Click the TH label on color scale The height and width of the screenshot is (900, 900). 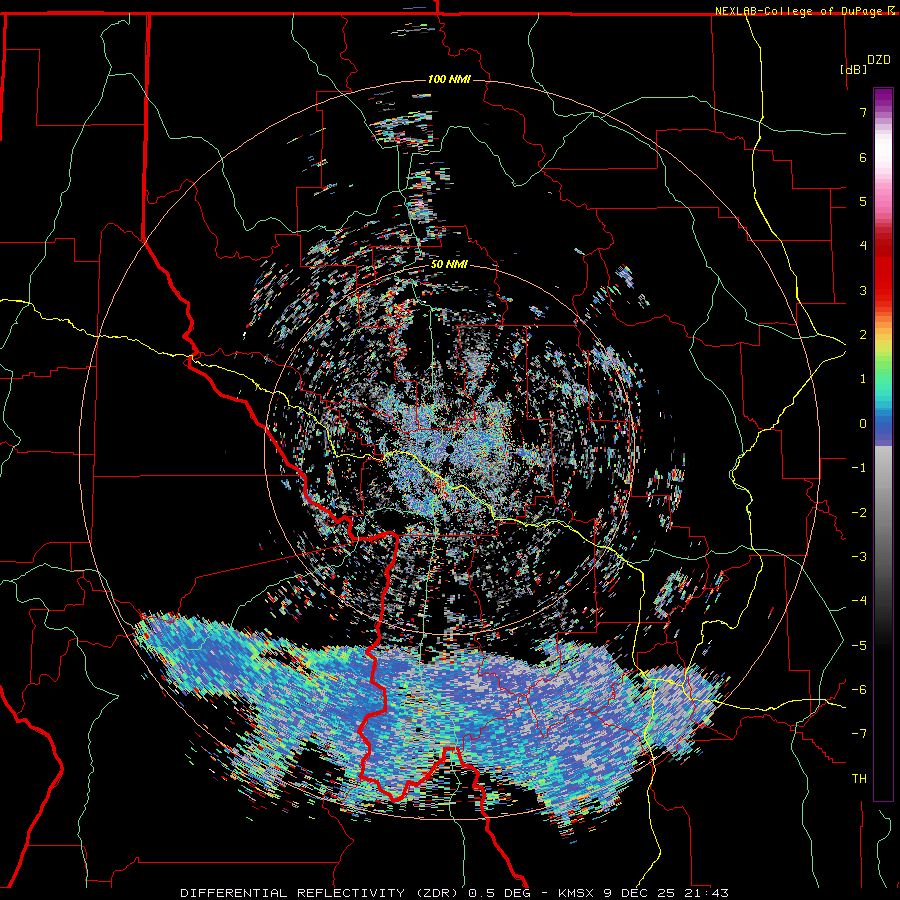coord(859,779)
